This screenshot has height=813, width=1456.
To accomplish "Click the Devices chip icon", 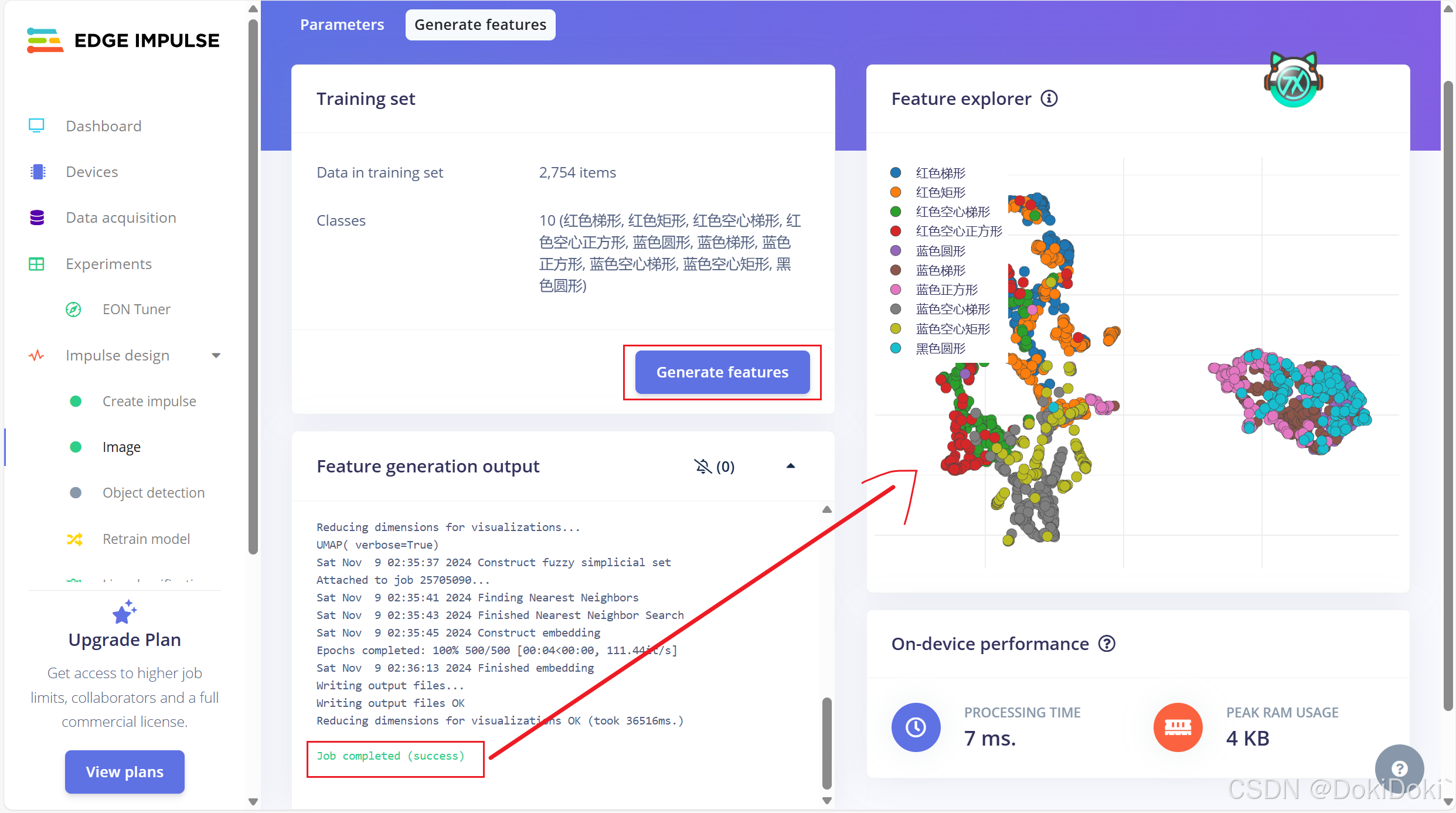I will click(38, 172).
